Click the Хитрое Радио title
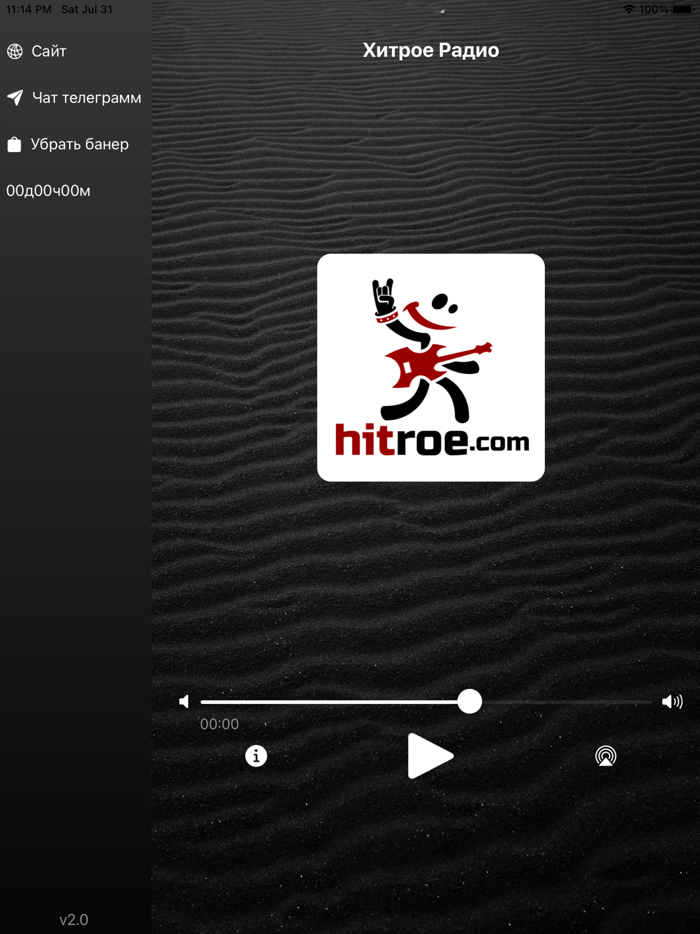Viewport: 700px width, 934px height. (x=431, y=51)
